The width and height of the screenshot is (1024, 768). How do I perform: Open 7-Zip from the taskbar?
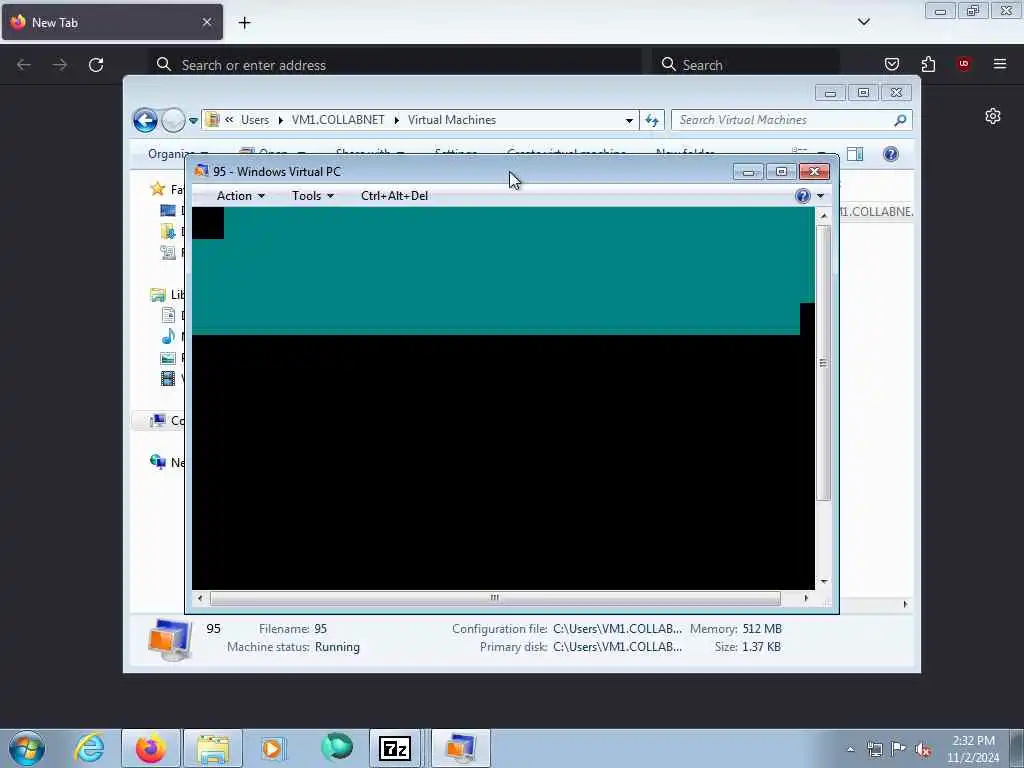(394, 748)
